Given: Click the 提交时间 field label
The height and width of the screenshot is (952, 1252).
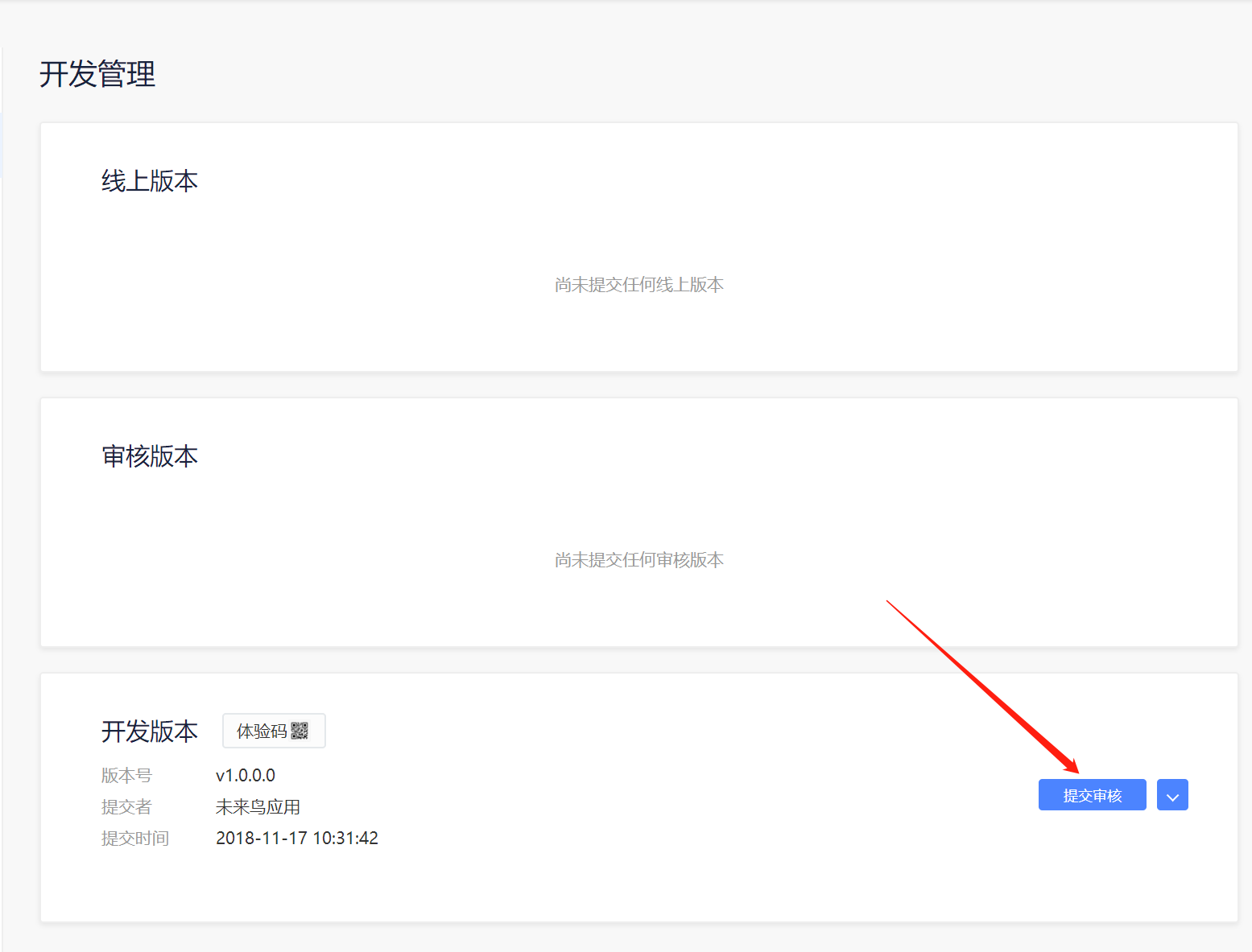Looking at the screenshot, I should 135,839.
